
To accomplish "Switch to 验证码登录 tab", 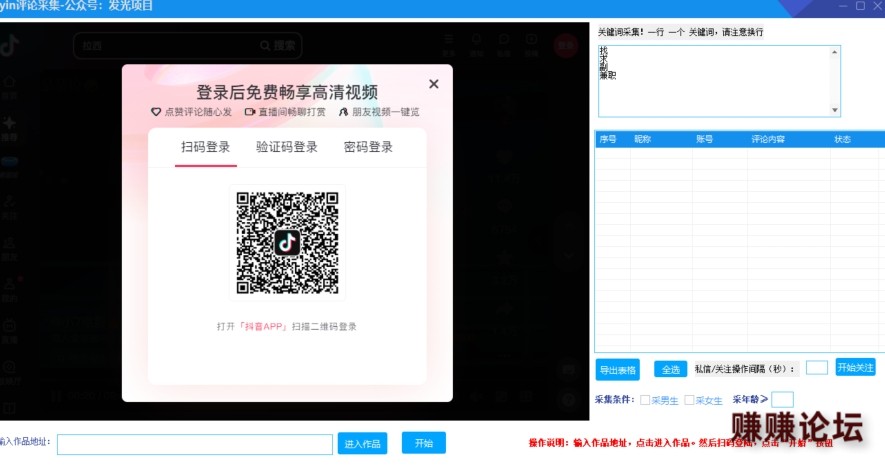I will [287, 147].
